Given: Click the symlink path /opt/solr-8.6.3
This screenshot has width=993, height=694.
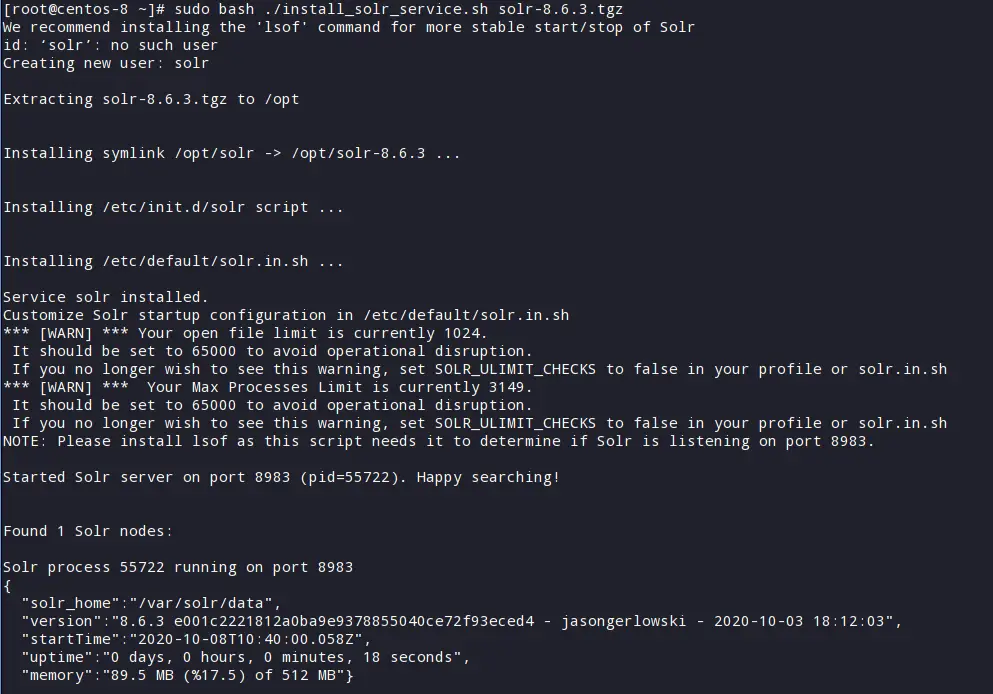Looking at the screenshot, I should click(x=358, y=153).
